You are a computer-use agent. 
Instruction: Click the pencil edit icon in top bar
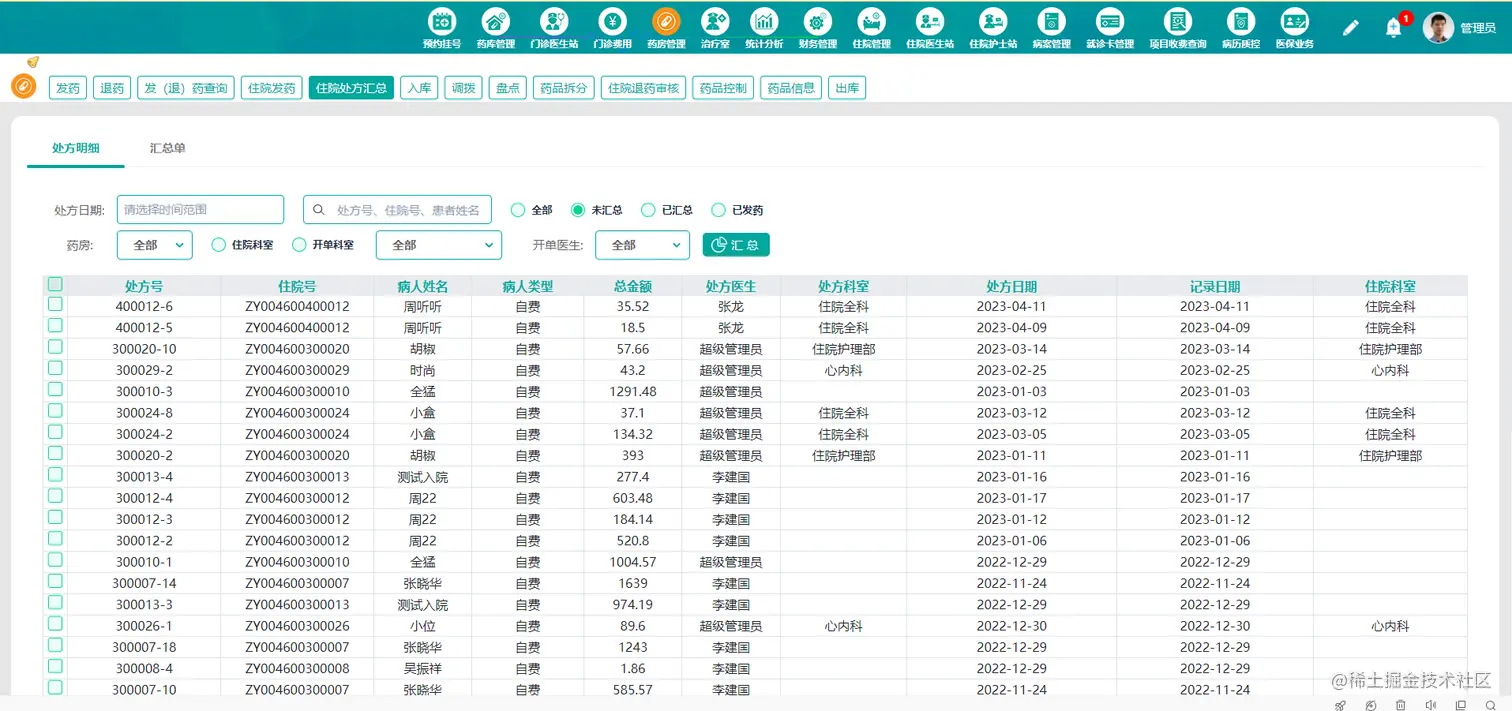pyautogui.click(x=1351, y=27)
